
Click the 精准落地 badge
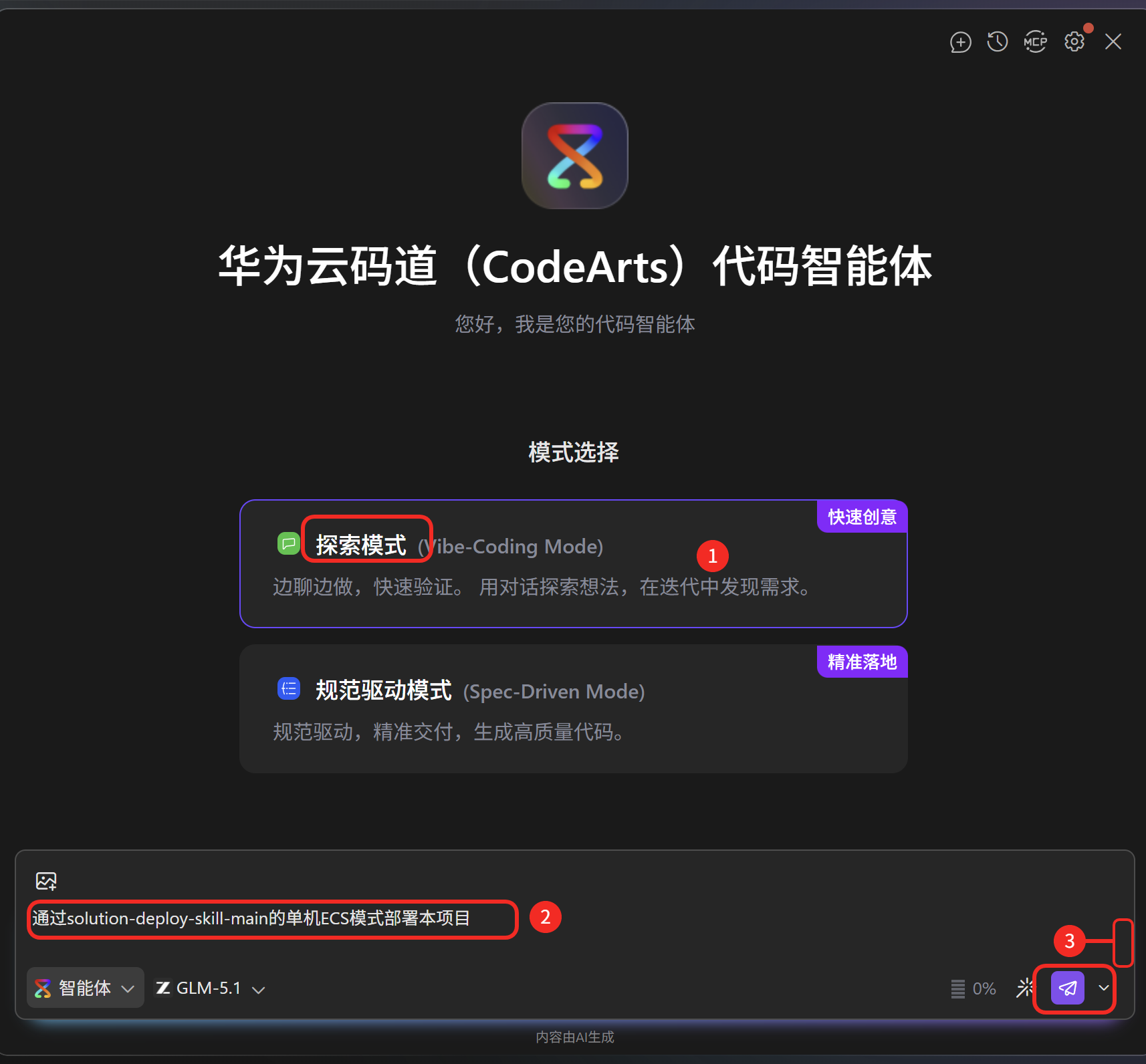862,662
